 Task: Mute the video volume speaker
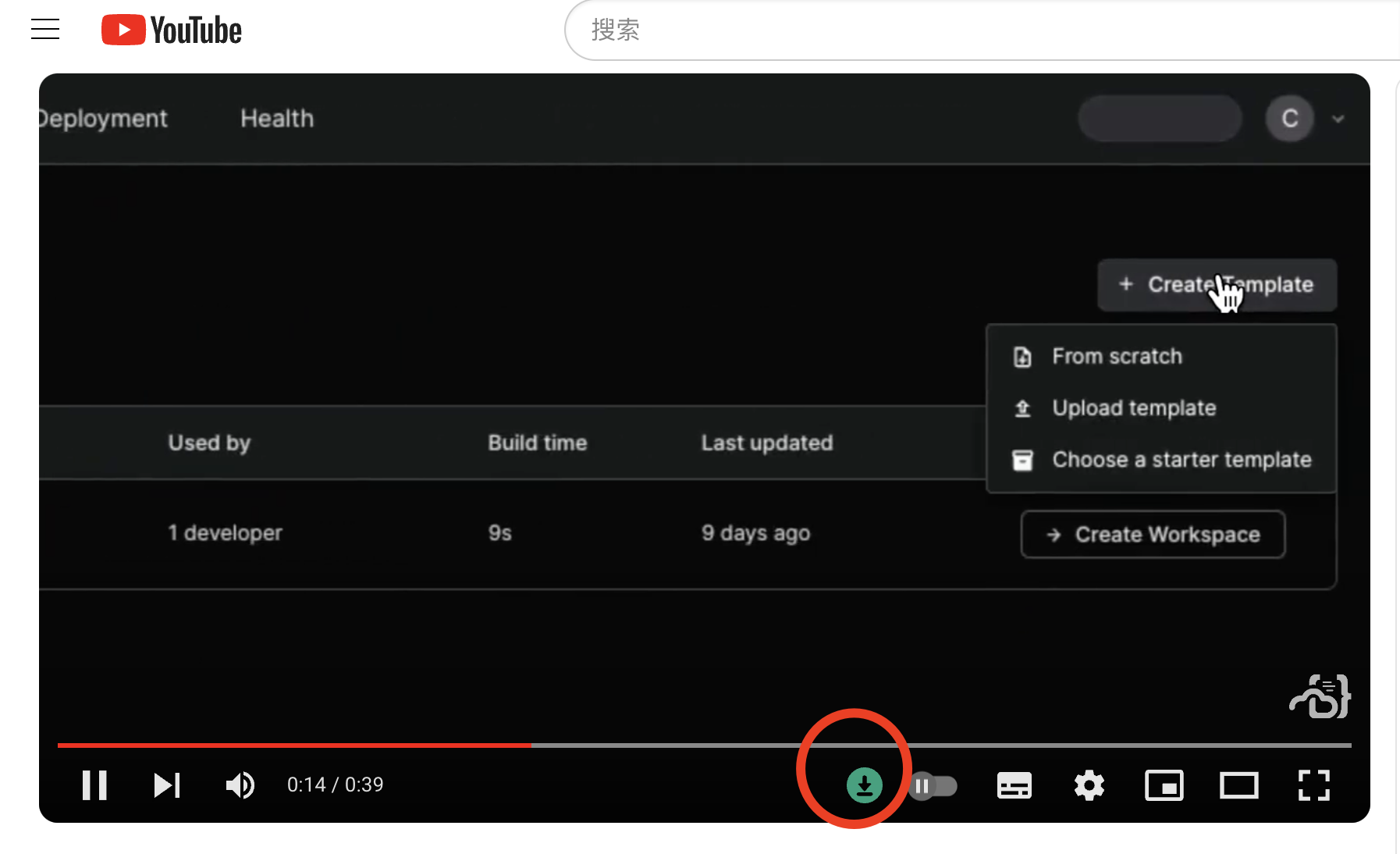pyautogui.click(x=240, y=785)
